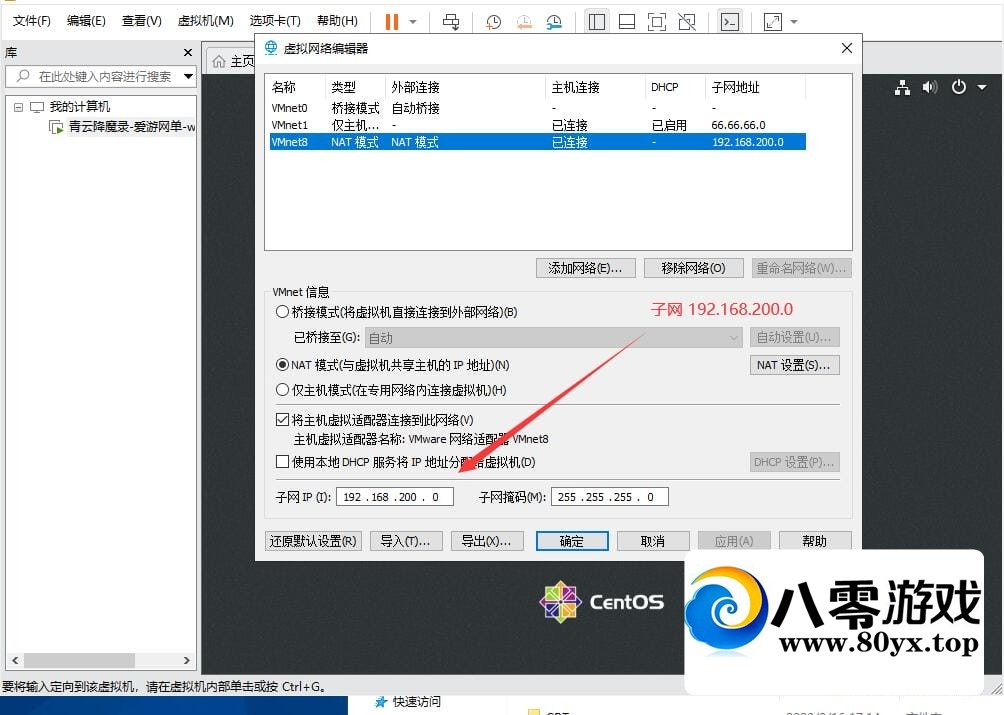Viewport: 1004px width, 715px height.
Task: Send Ctrl+Alt+Del to the virtual machine icon
Action: coord(451,22)
